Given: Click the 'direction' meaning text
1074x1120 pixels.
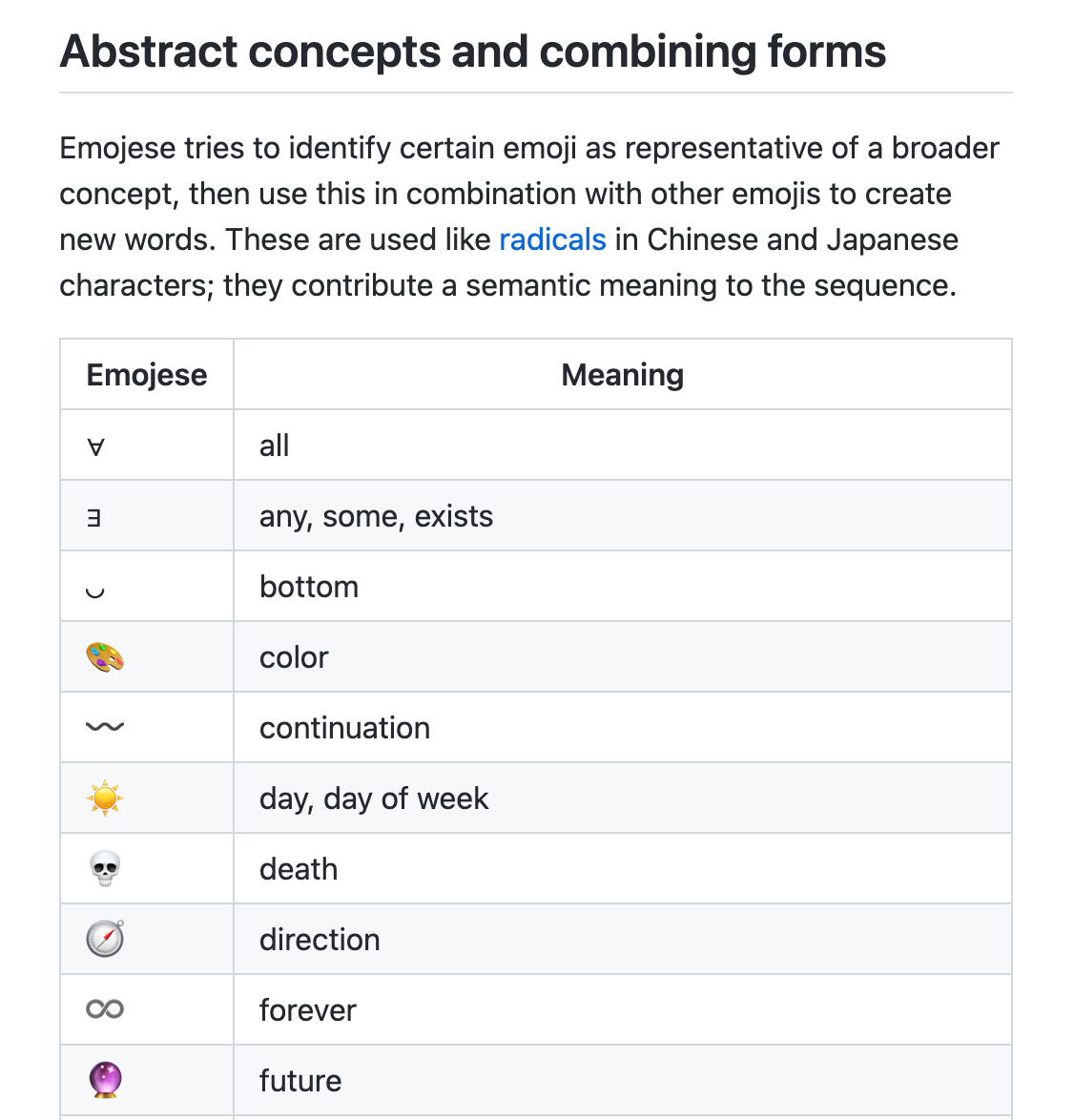Looking at the screenshot, I should (x=320, y=940).
